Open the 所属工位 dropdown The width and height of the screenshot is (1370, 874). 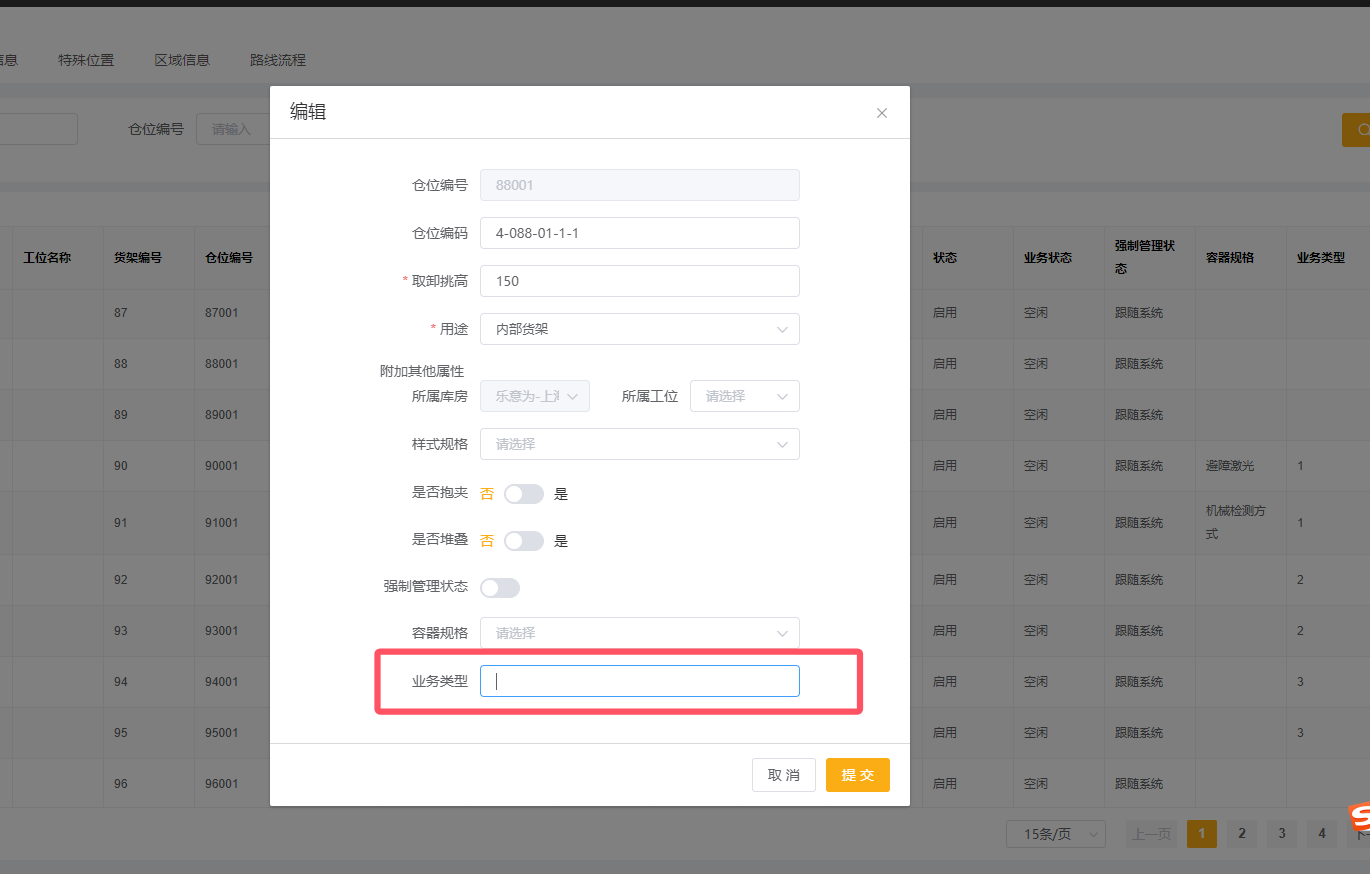745,396
